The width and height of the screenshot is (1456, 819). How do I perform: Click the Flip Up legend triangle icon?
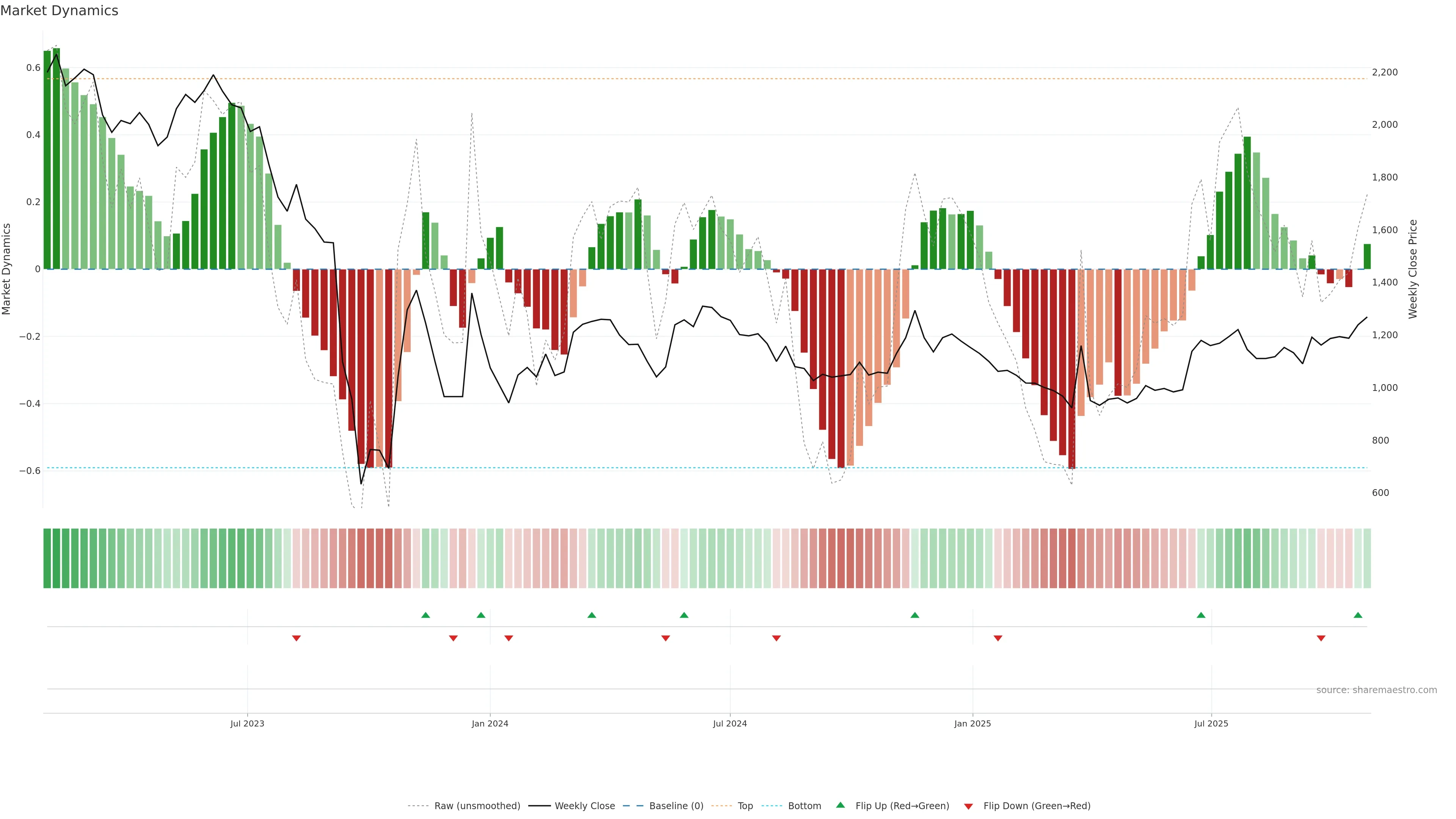(x=841, y=805)
